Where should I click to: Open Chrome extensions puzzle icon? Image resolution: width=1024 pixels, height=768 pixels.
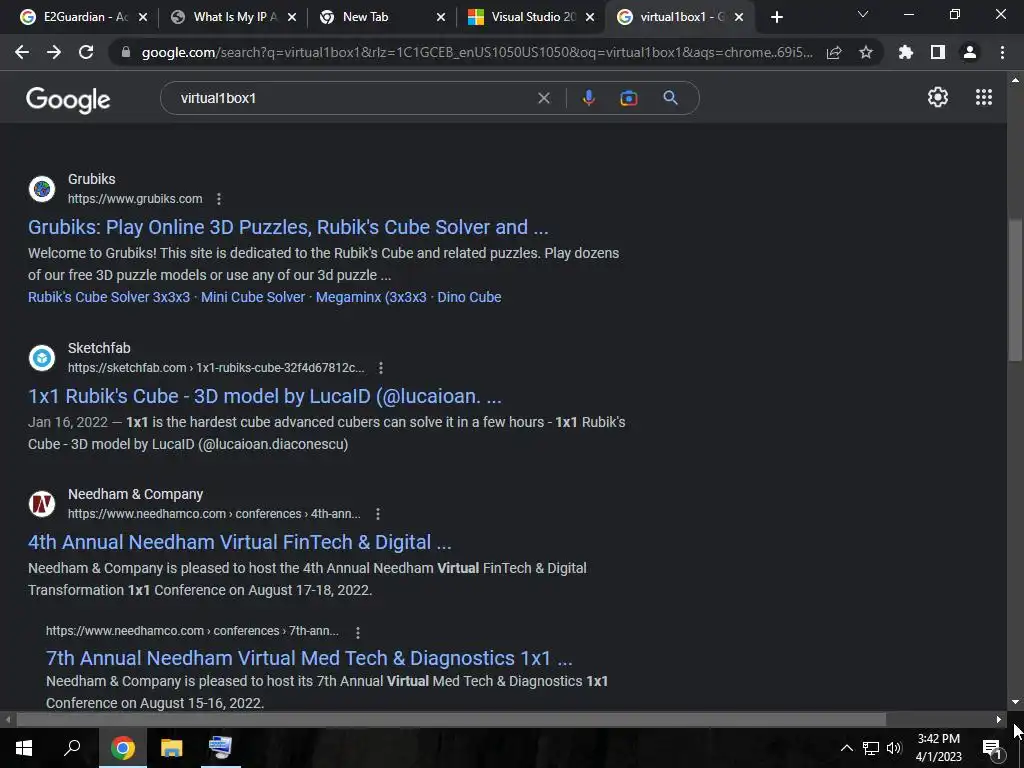(x=906, y=52)
